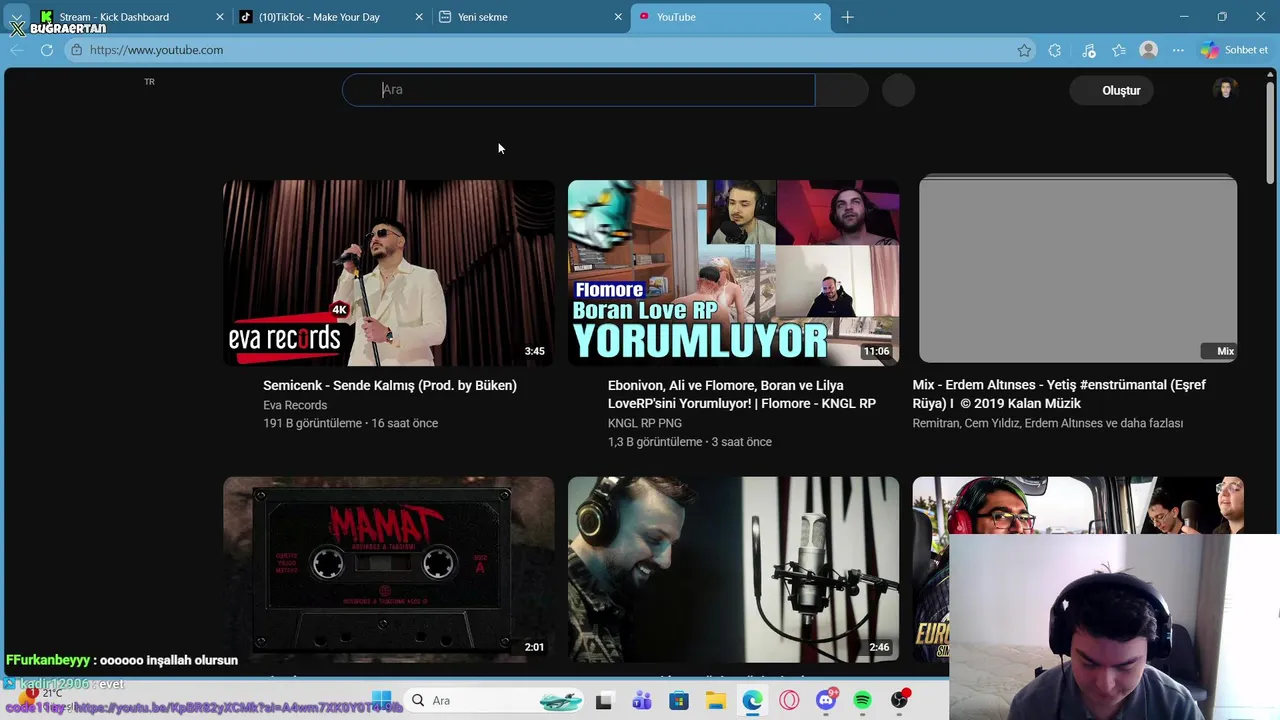Open the MAMAT cassette video thumbnail
This screenshot has height=720, width=1280.
[x=388, y=569]
